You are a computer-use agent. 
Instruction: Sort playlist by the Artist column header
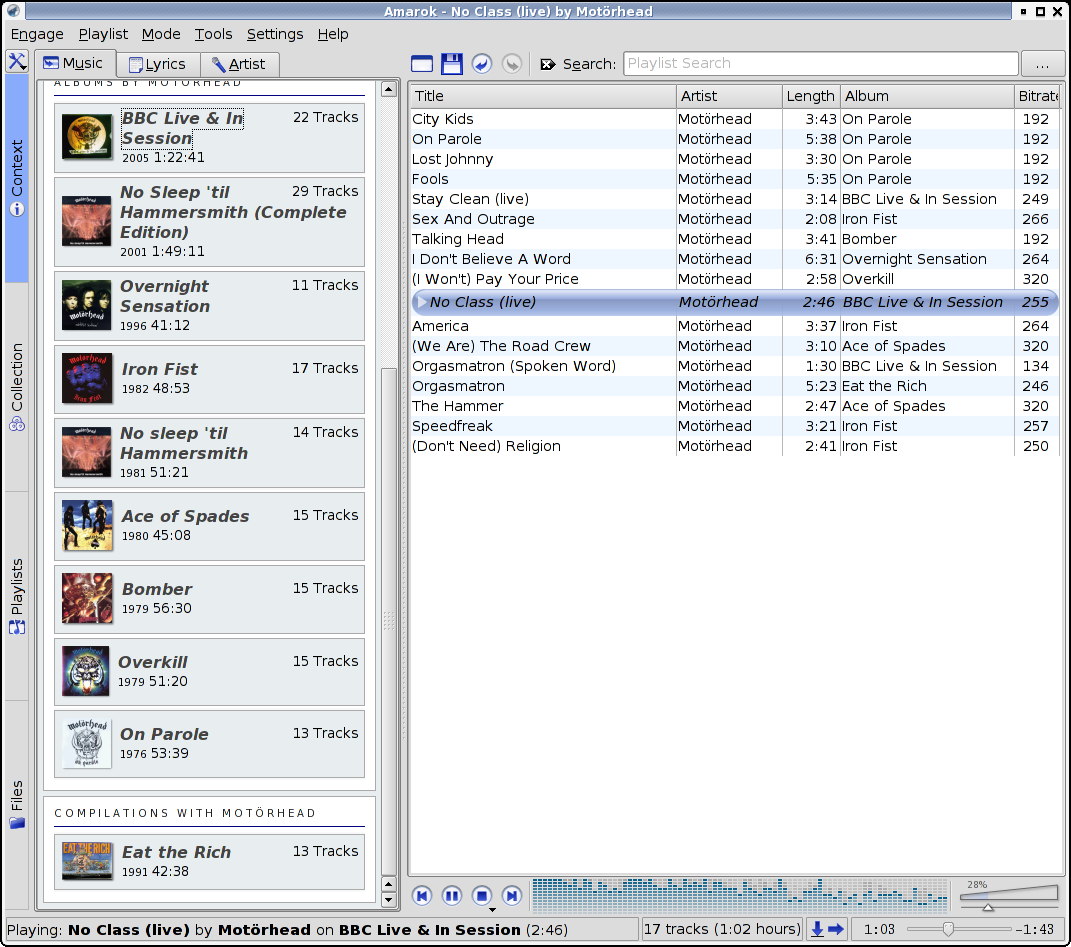(x=729, y=96)
